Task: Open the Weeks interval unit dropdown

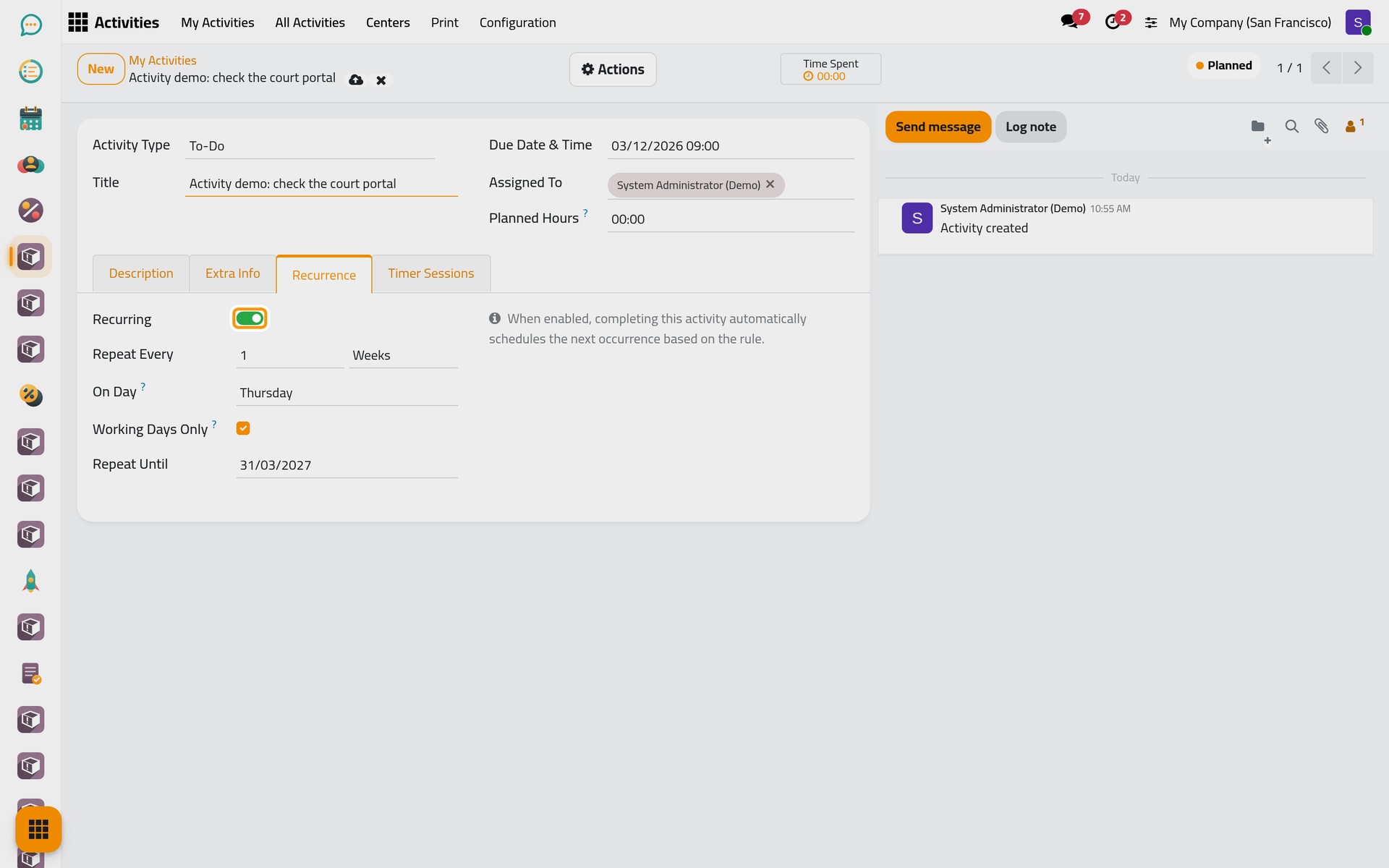Action: [403, 355]
